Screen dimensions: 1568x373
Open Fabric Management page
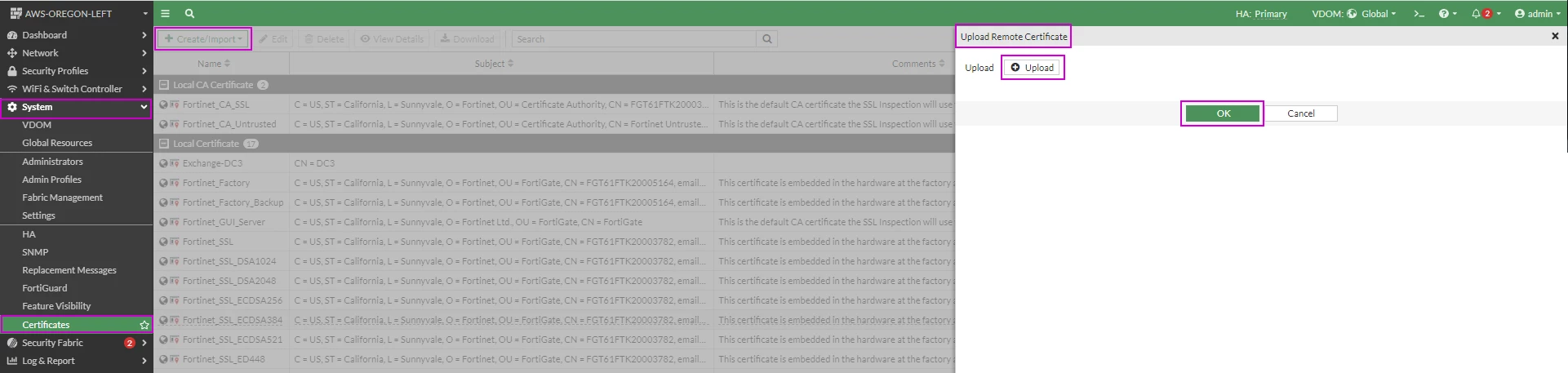[x=77, y=198]
